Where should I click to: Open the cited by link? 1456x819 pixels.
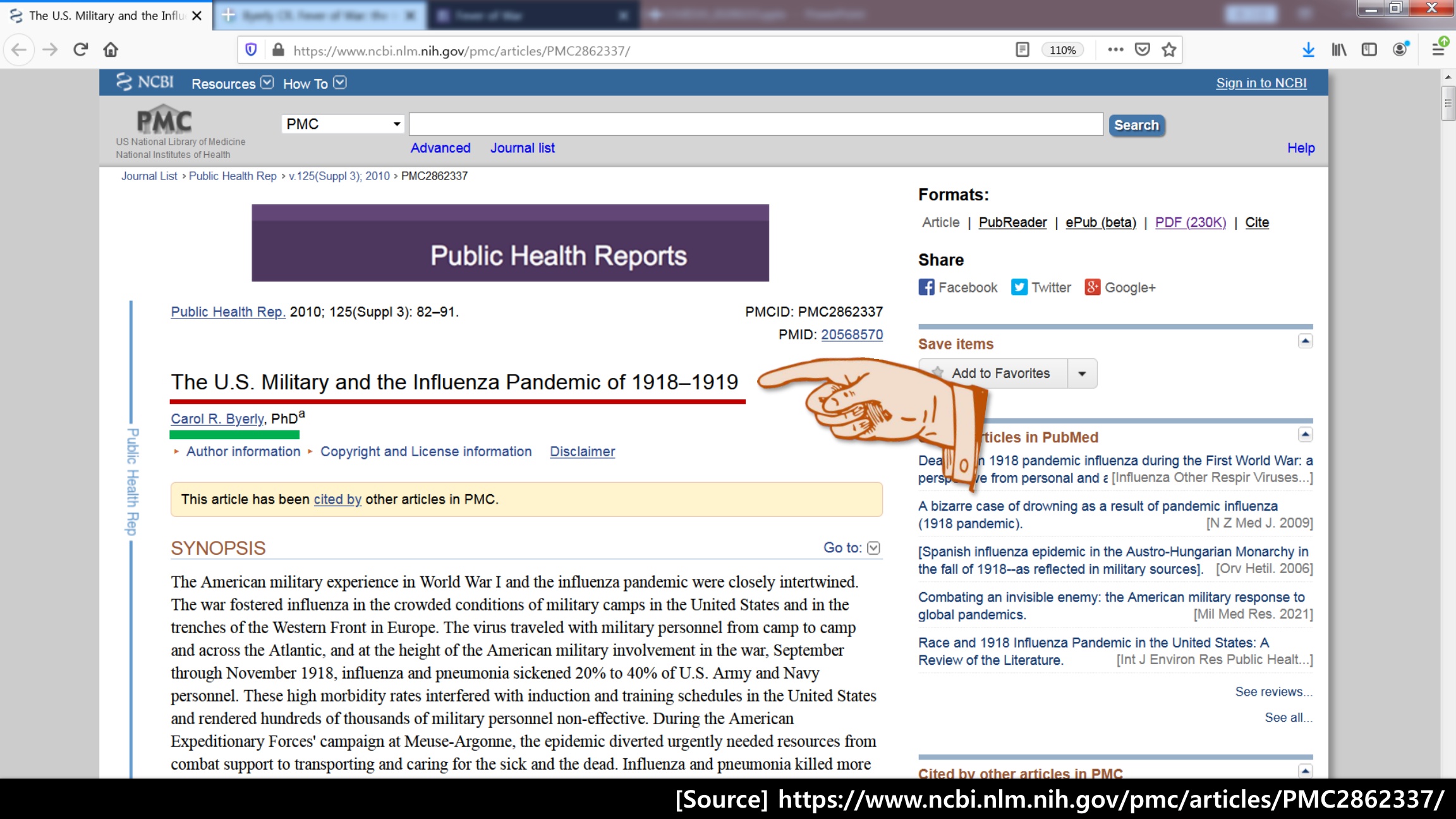(337, 499)
